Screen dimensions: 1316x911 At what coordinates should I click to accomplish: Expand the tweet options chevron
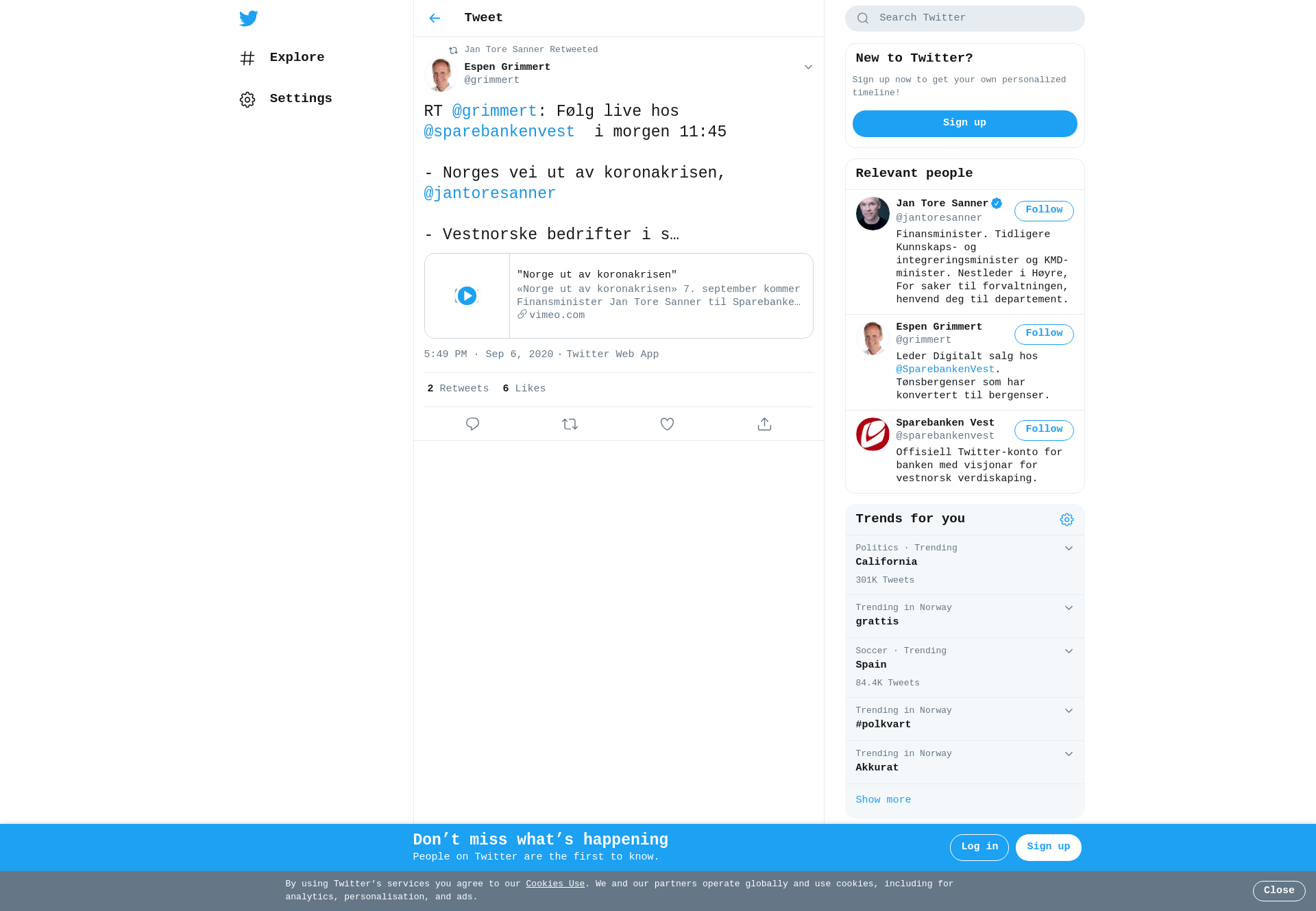tap(808, 67)
